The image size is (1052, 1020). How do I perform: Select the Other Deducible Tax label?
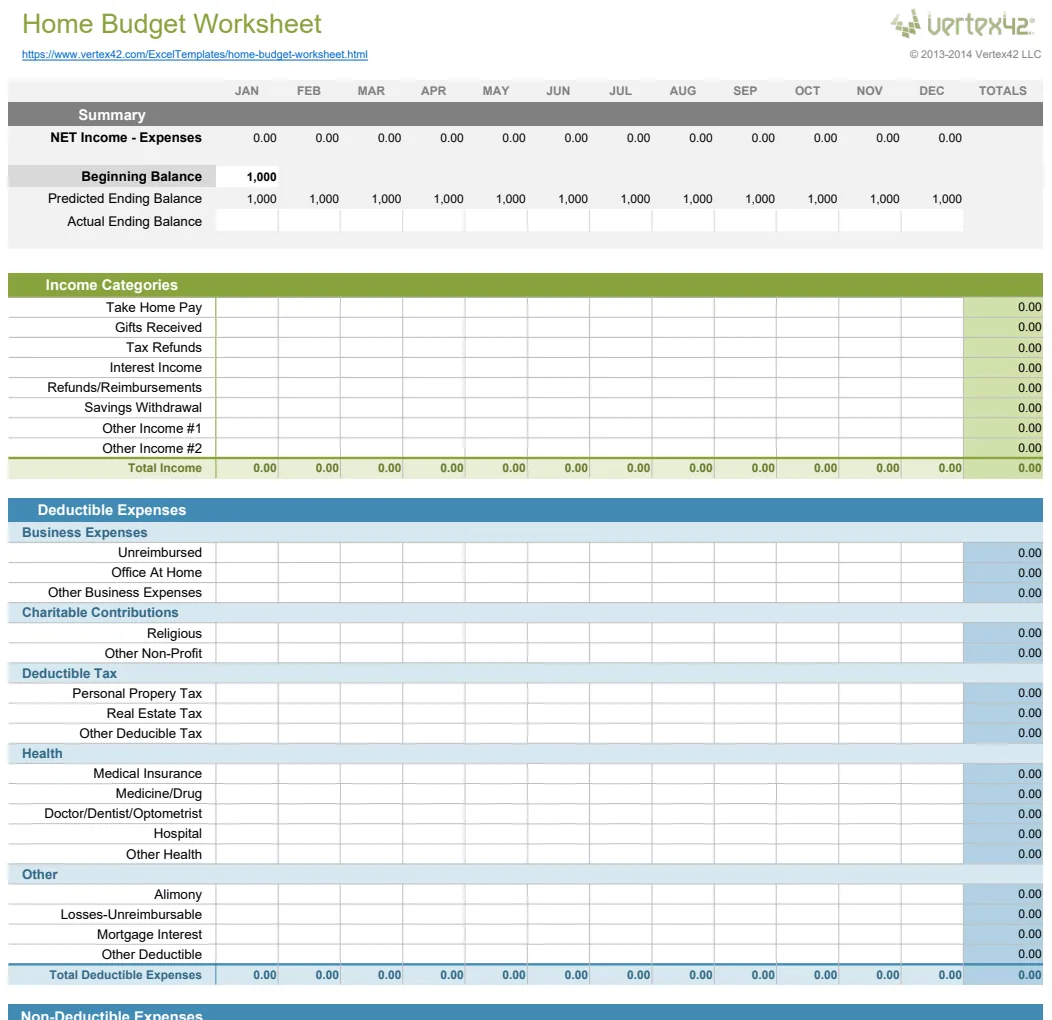140,733
